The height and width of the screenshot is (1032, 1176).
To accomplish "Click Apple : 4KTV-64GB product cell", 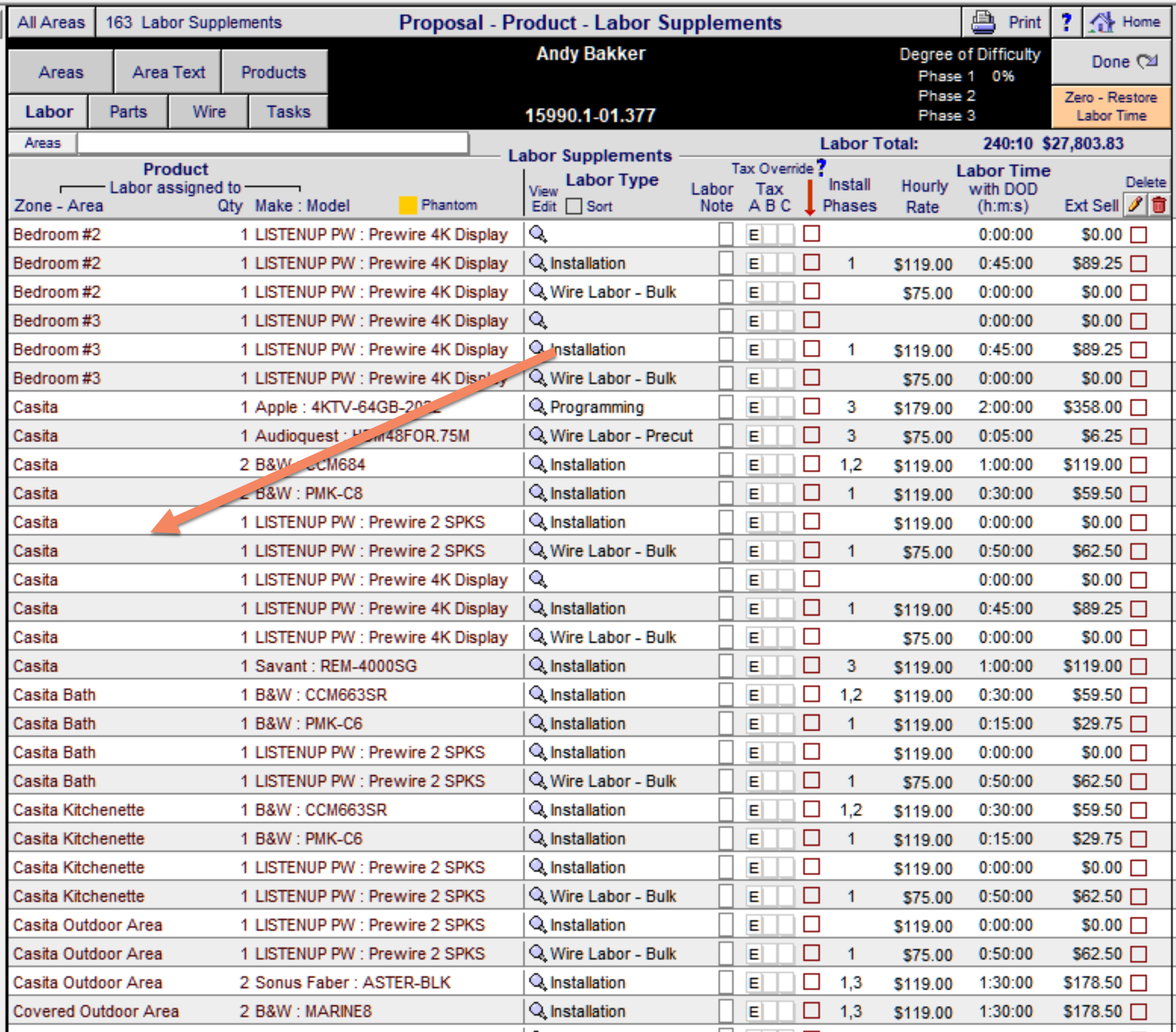I will pos(348,407).
